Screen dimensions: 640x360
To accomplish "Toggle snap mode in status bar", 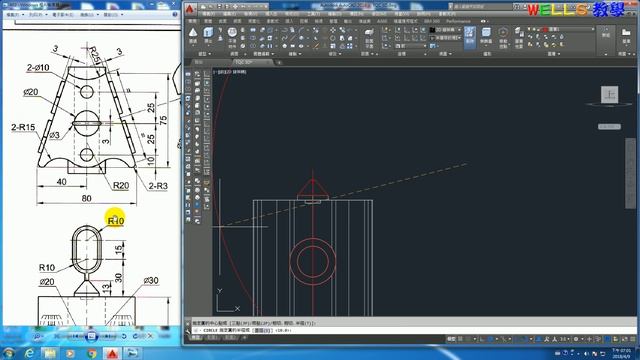I will pos(469,339).
